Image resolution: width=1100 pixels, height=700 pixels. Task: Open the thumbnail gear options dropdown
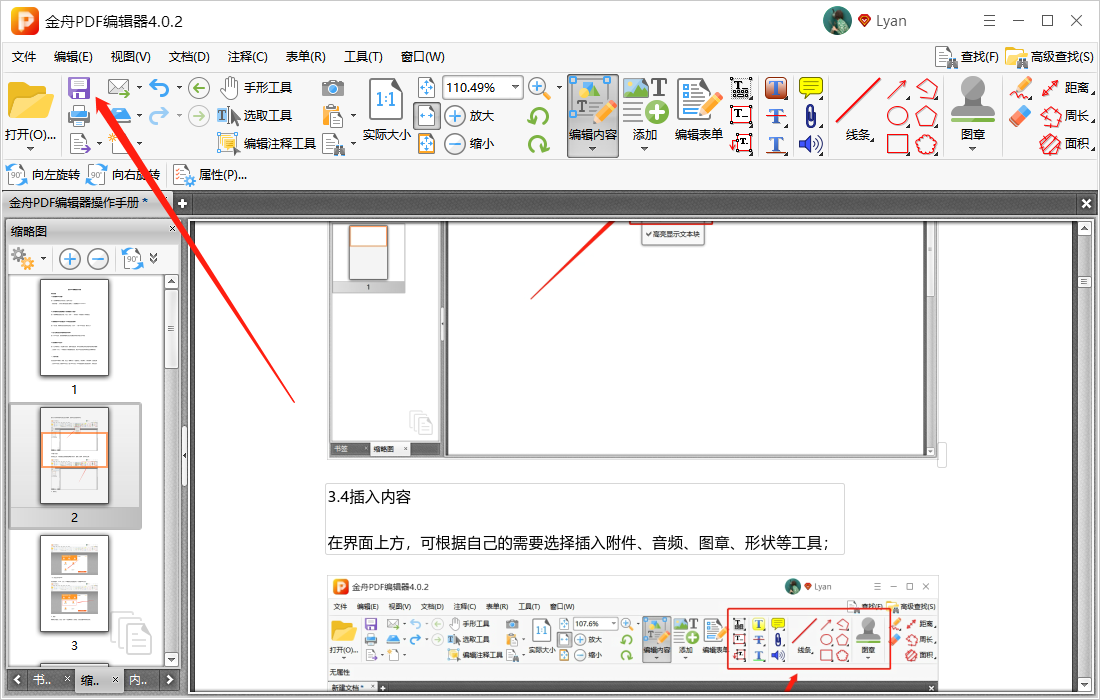(x=43, y=259)
